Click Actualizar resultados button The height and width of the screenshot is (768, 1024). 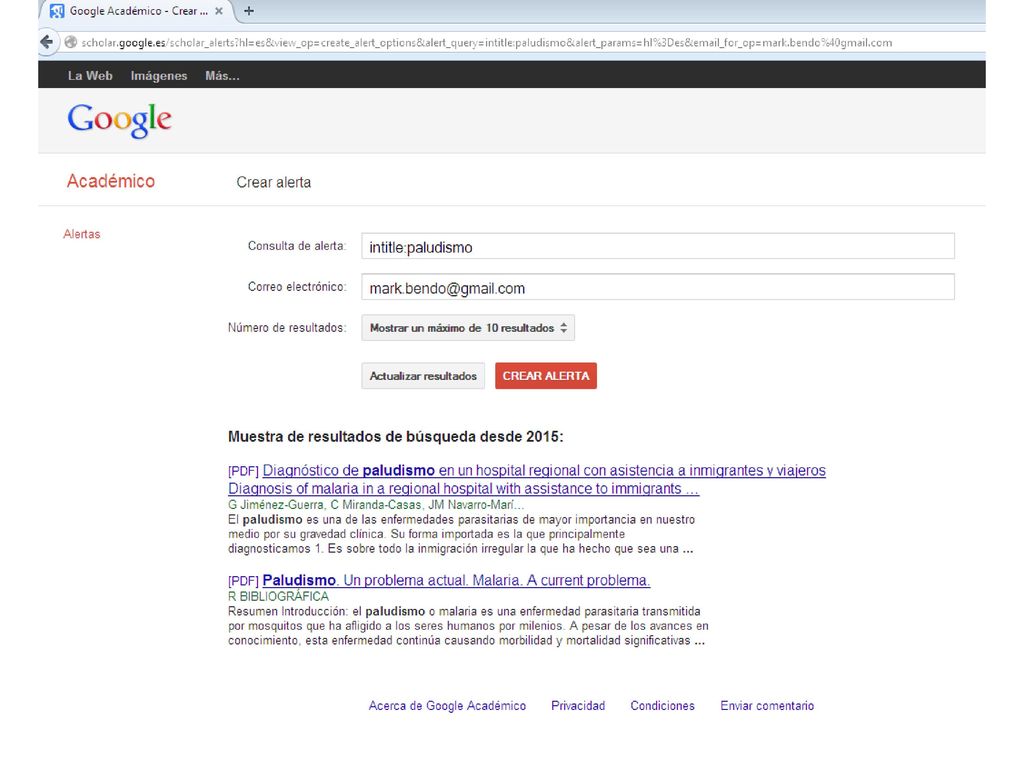[x=423, y=376]
